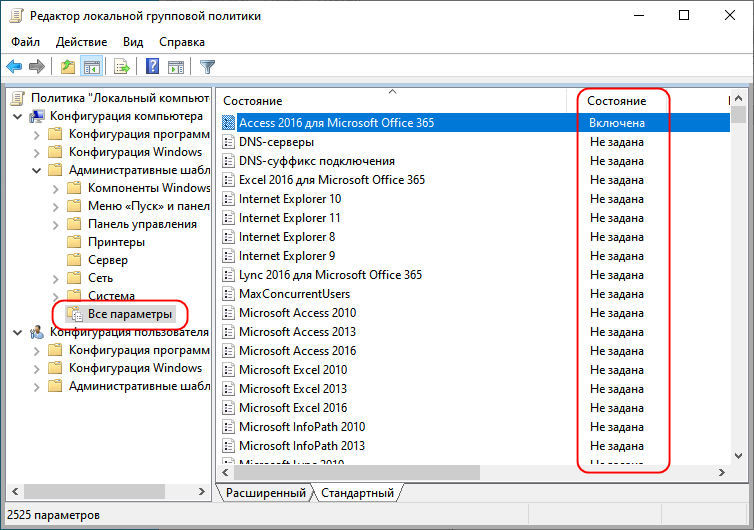Image resolution: width=754 pixels, height=530 pixels.
Task: Select the Microsoft InfoPath 2013 policy
Action: pos(302,446)
